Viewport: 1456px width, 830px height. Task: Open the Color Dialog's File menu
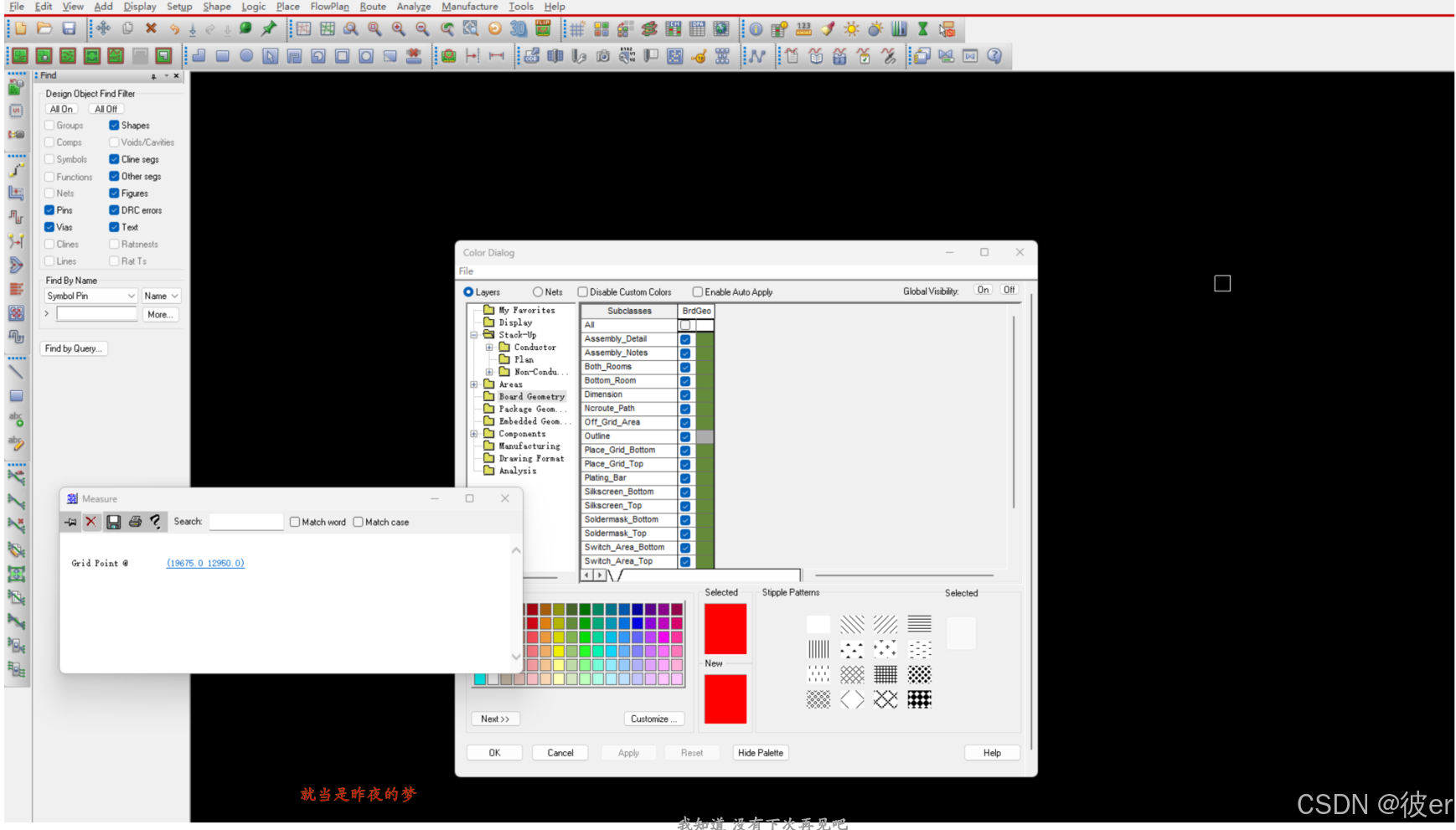467,271
